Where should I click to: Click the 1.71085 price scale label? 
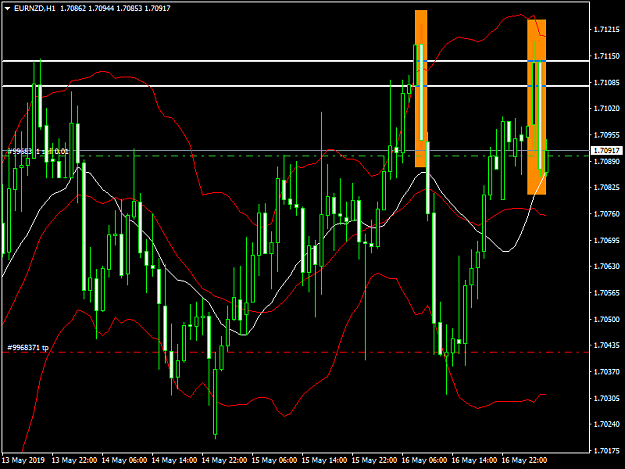[x=607, y=82]
